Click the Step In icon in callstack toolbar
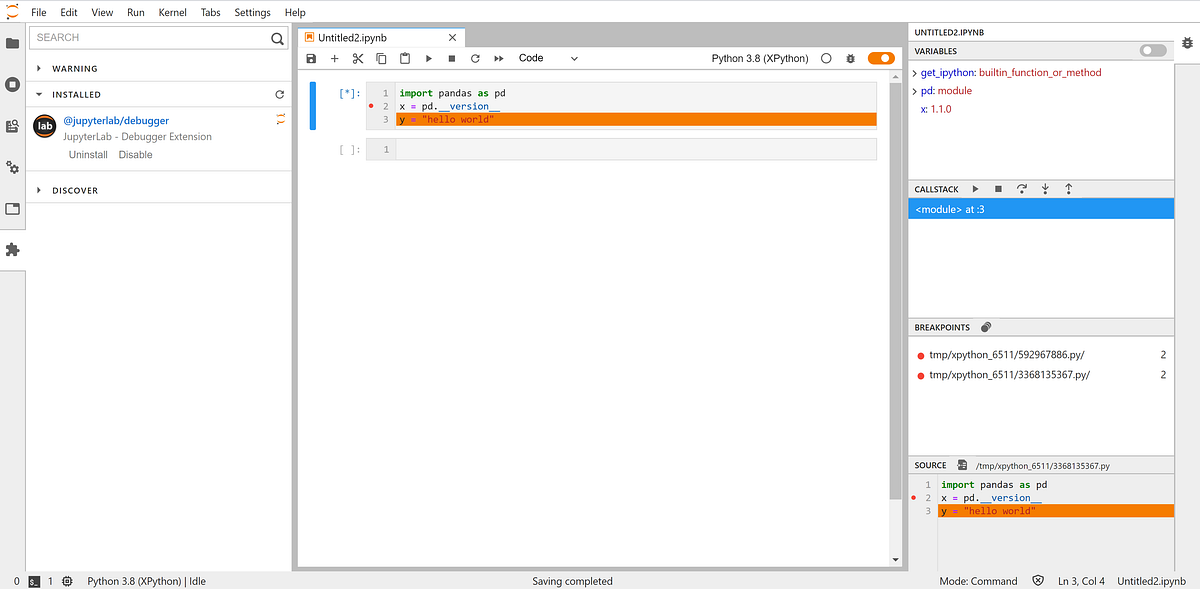This screenshot has height=589, width=1200. 1045,189
